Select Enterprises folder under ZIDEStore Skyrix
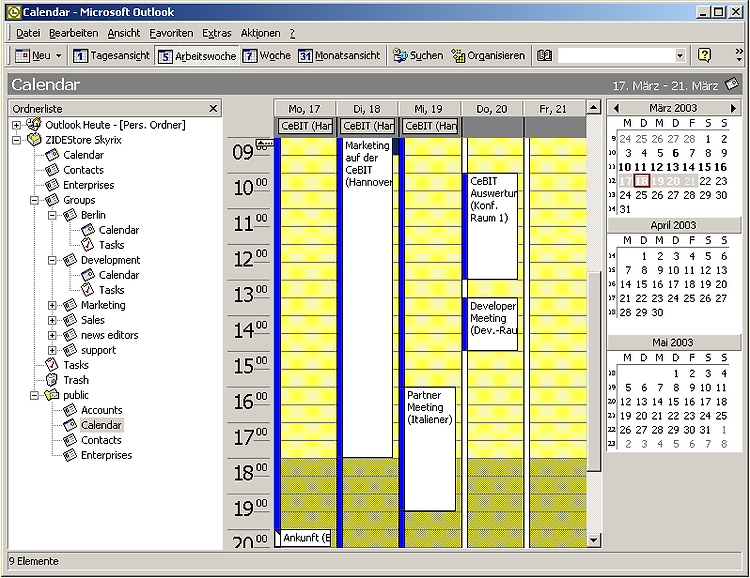The image size is (750, 578). click(88, 185)
